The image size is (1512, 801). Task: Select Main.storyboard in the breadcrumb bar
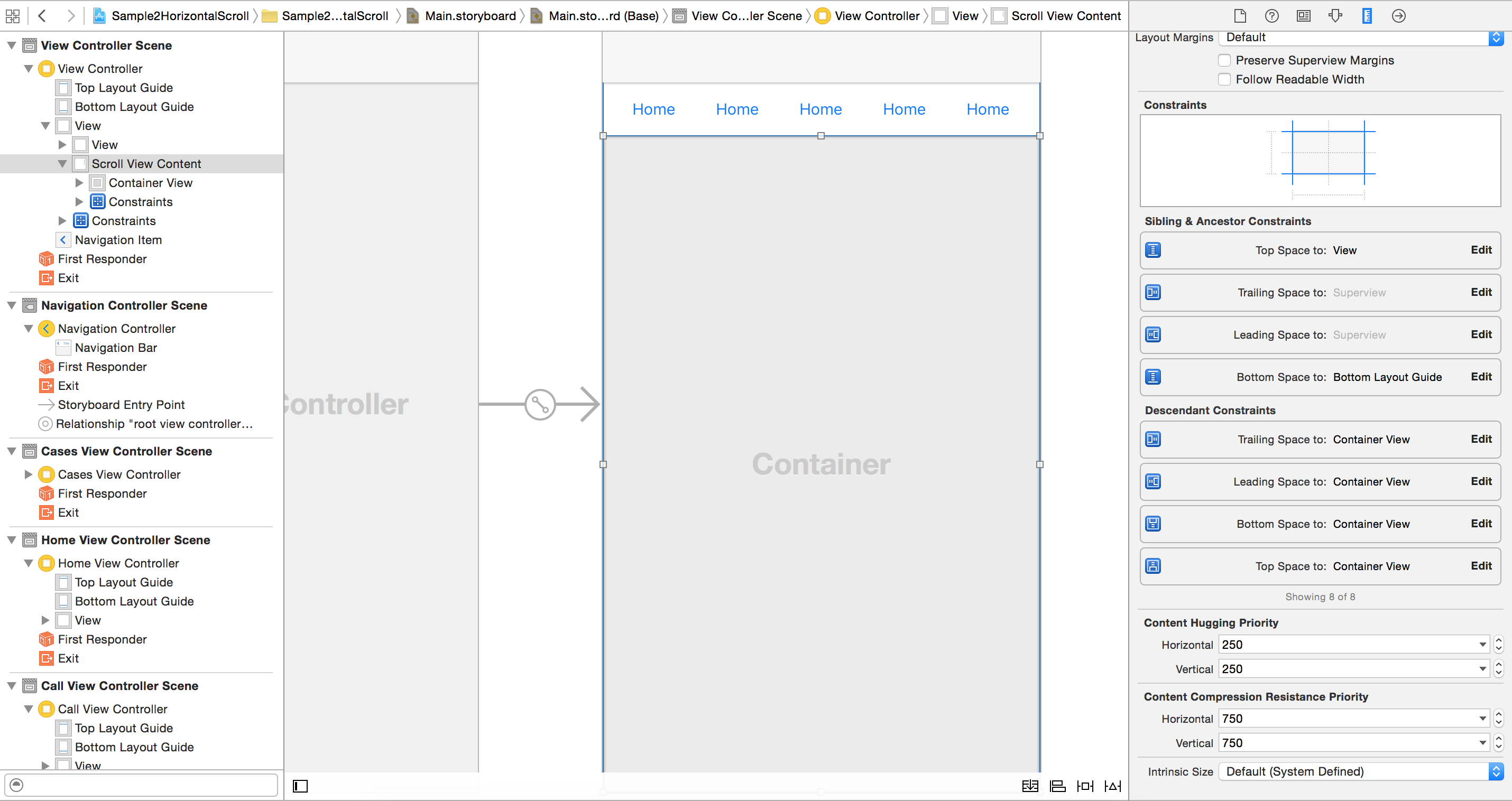coord(469,16)
